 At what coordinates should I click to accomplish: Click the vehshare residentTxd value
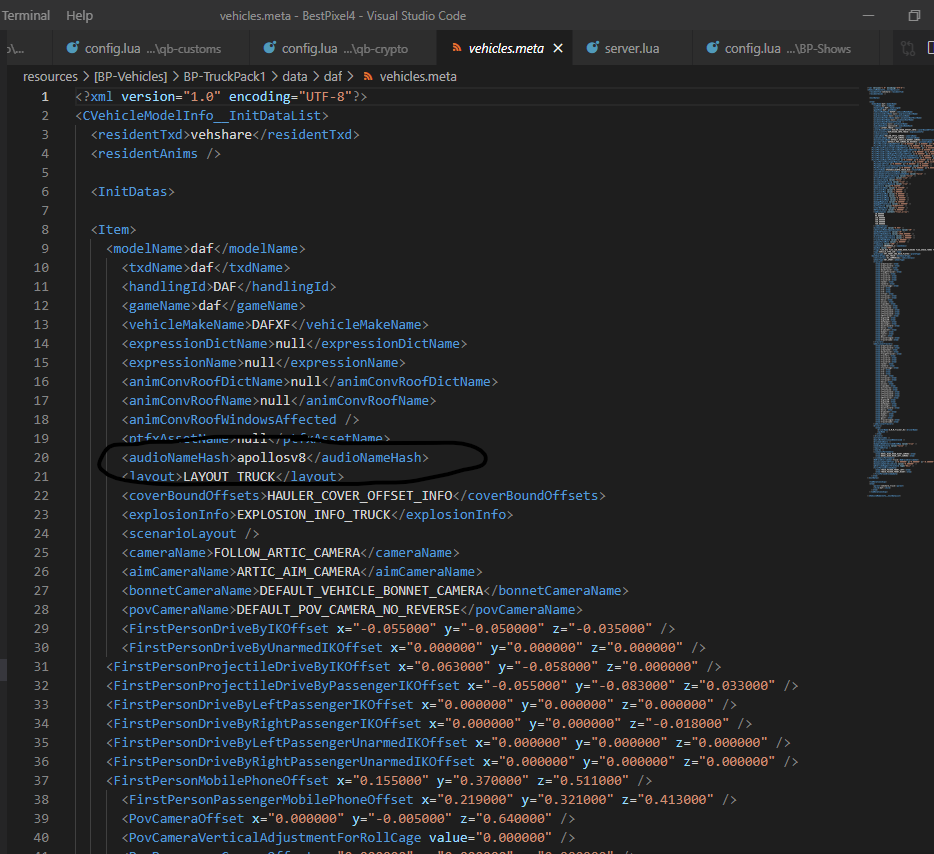tap(221, 135)
